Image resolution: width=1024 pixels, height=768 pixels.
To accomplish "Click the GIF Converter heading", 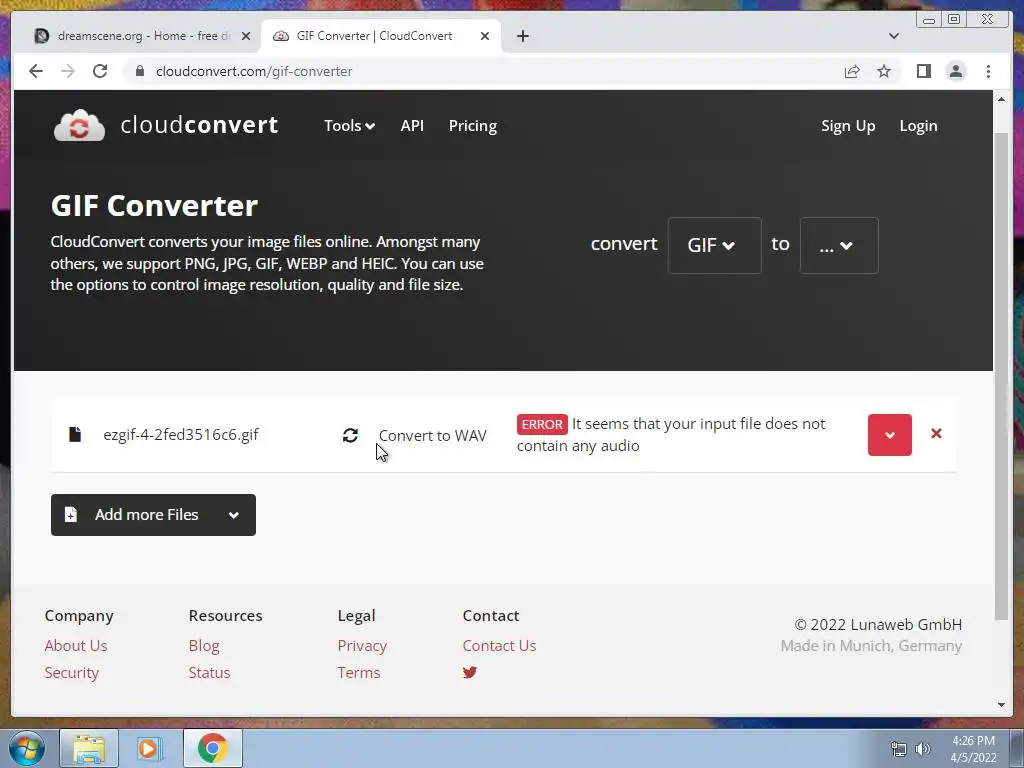I will coord(154,206).
